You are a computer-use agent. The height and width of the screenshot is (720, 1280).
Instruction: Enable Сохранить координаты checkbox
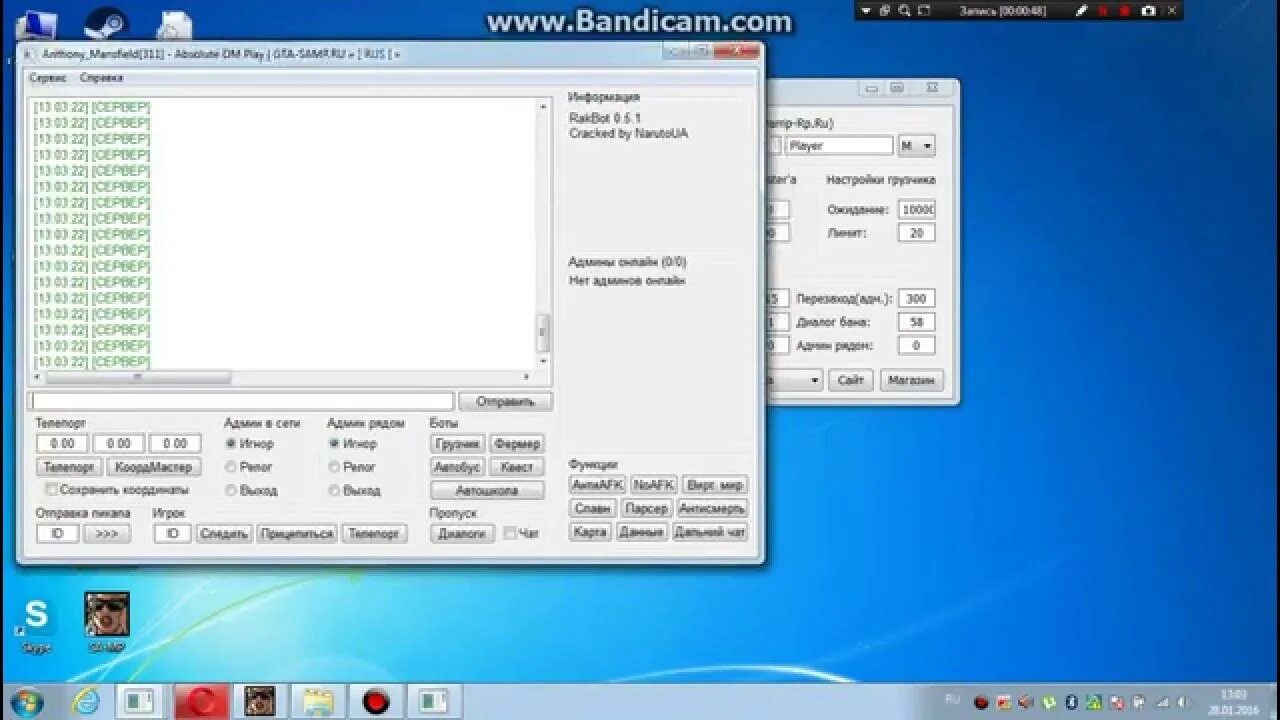[x=51, y=490]
